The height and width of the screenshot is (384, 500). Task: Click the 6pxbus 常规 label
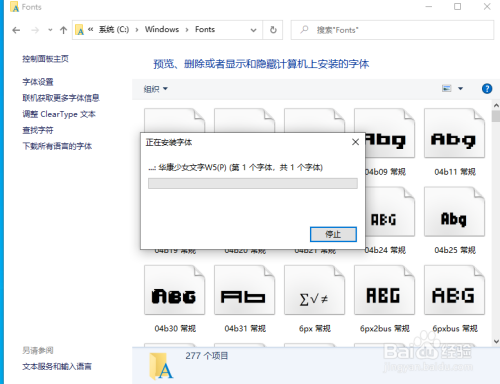point(455,329)
